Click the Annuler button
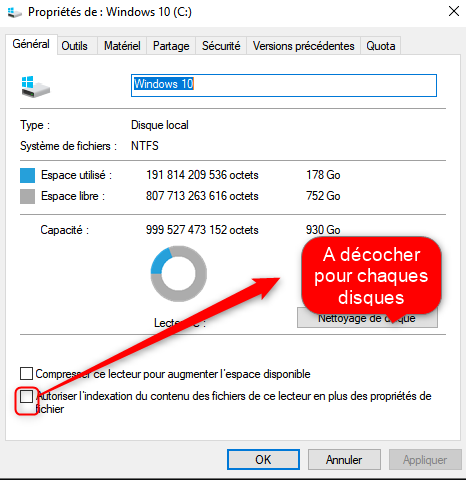 click(x=344, y=460)
